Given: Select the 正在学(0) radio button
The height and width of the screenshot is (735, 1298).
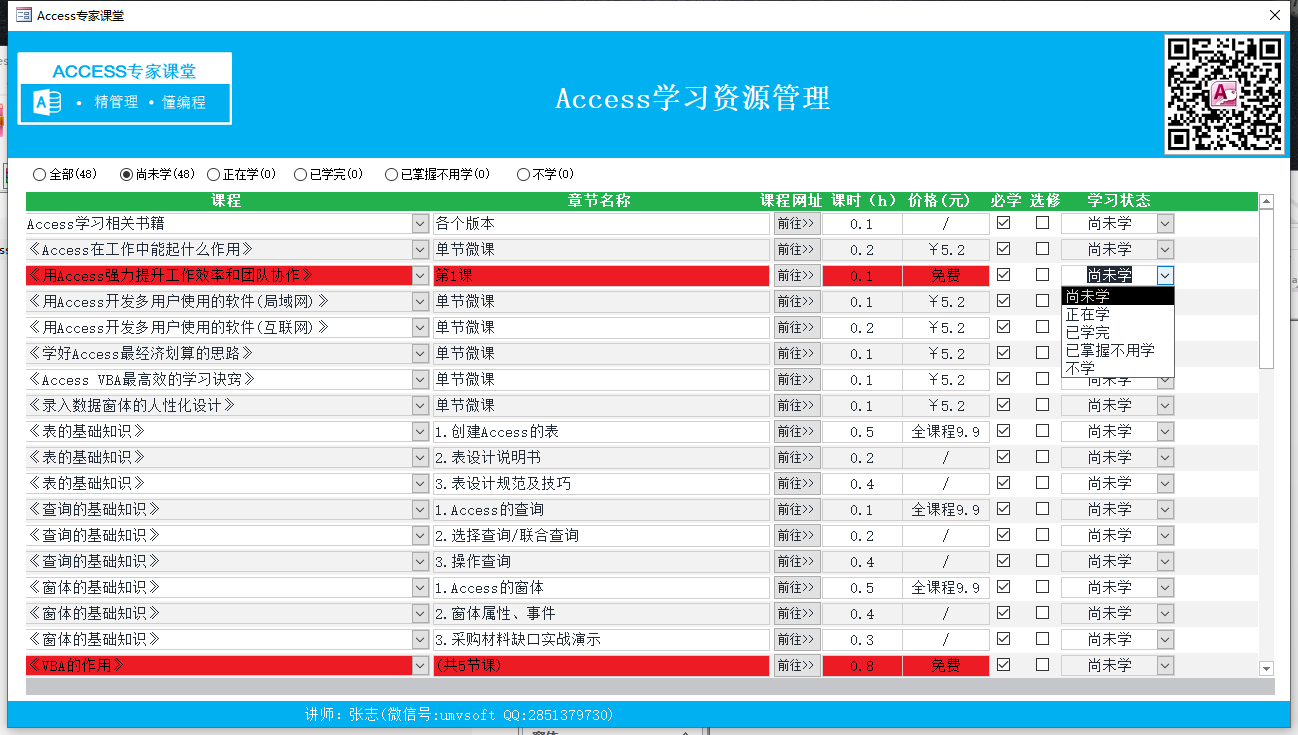Looking at the screenshot, I should pyautogui.click(x=213, y=174).
